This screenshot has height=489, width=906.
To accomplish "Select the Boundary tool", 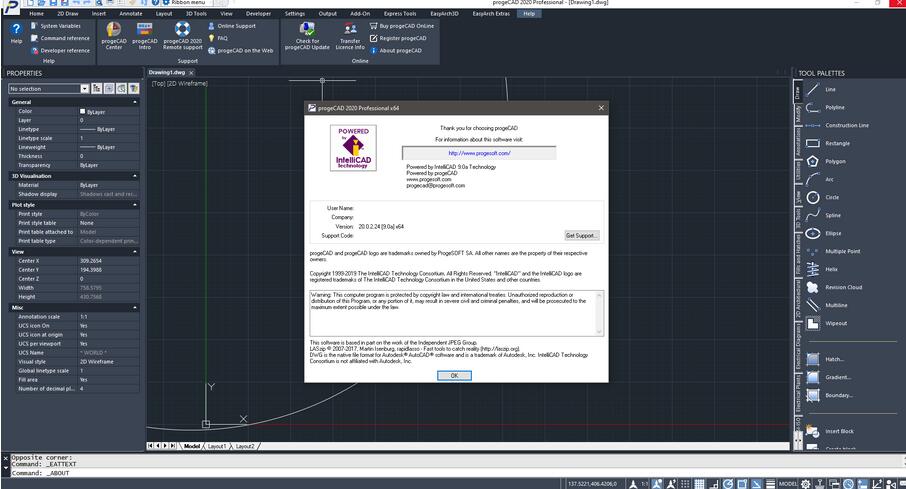I will pyautogui.click(x=829, y=395).
